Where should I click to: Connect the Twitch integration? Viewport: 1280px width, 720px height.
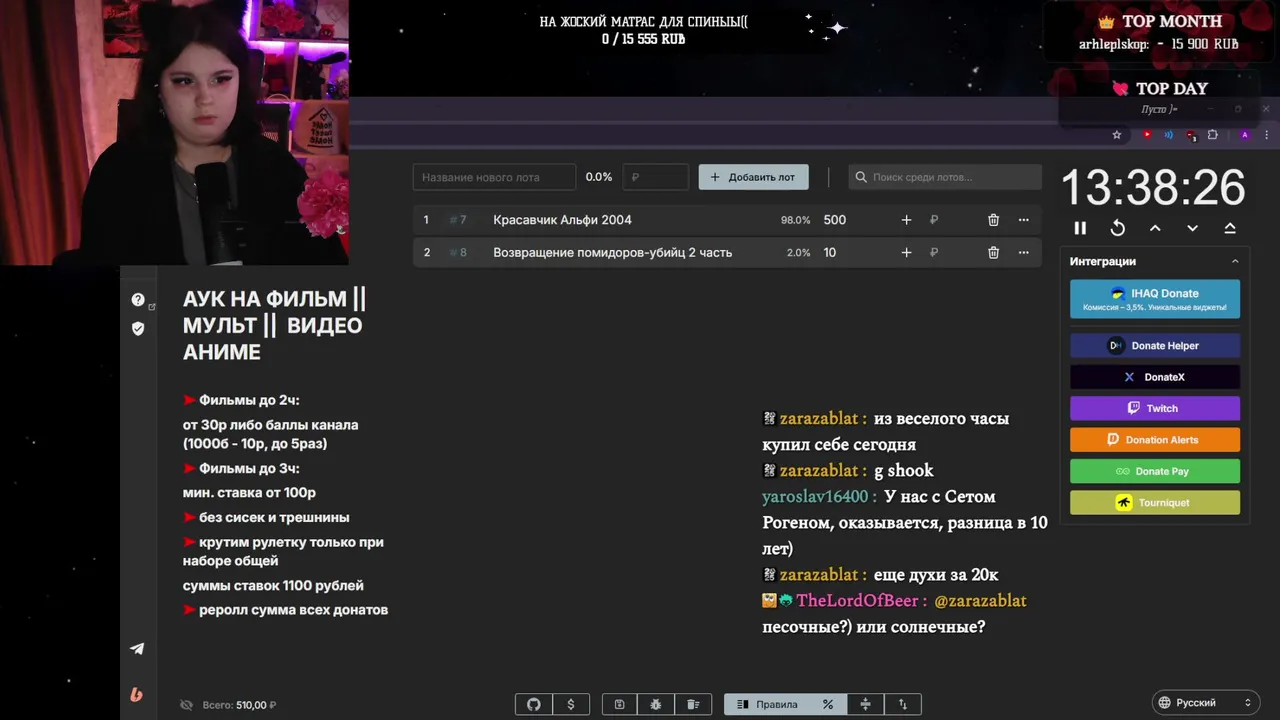coord(1155,408)
